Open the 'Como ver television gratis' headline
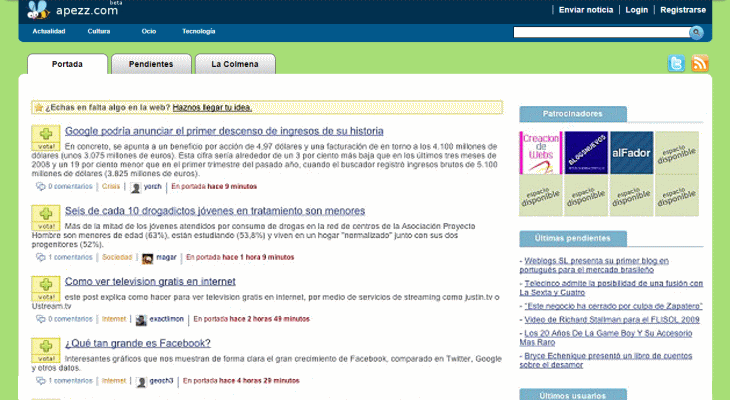This screenshot has height=400, width=730. pyautogui.click(x=150, y=282)
